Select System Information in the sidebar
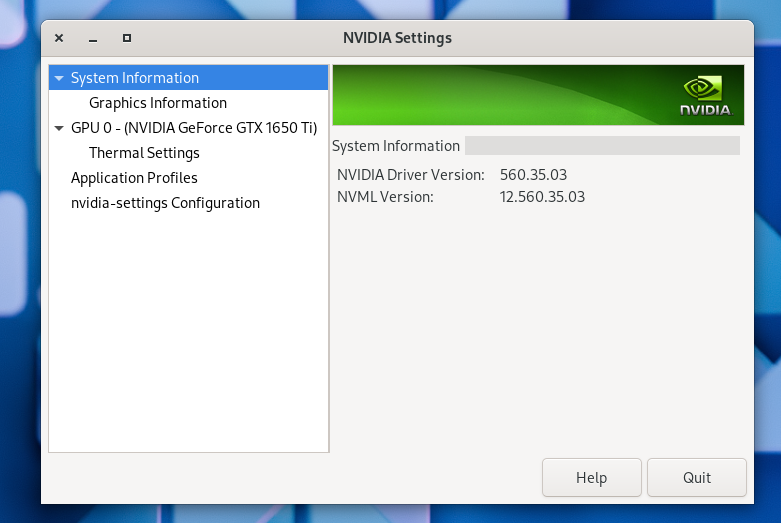This screenshot has width=781, height=523. click(134, 78)
